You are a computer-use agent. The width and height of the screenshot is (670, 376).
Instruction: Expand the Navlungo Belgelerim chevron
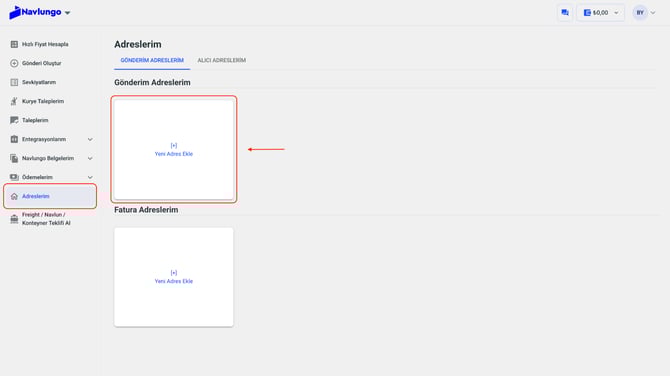click(90, 158)
